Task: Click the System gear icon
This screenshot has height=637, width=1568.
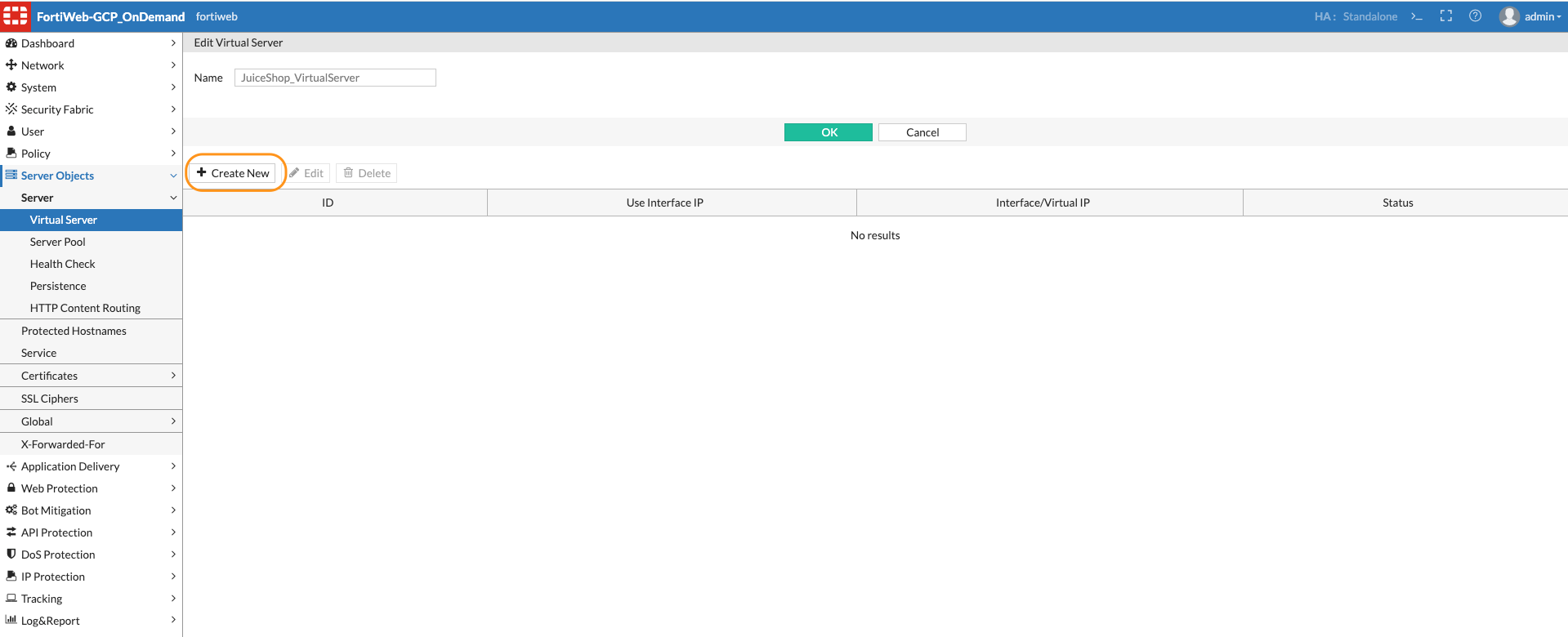Action: (x=11, y=87)
